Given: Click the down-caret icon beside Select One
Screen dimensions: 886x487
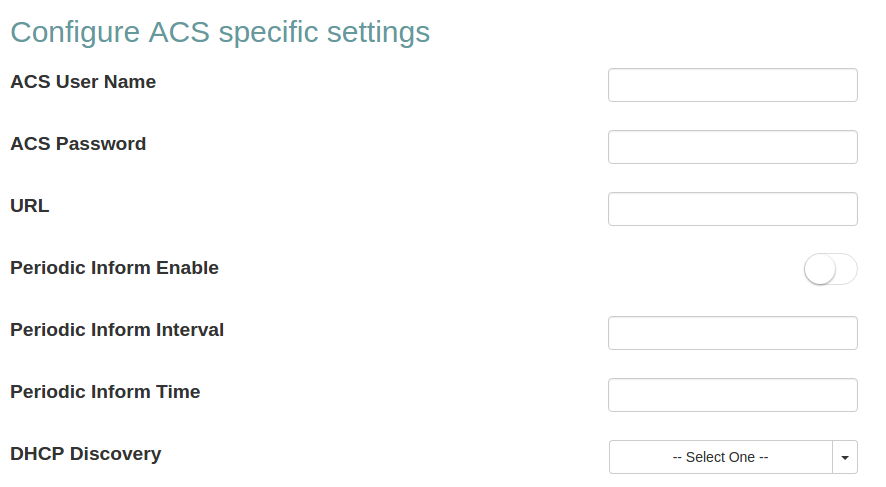Looking at the screenshot, I should click(x=845, y=457).
